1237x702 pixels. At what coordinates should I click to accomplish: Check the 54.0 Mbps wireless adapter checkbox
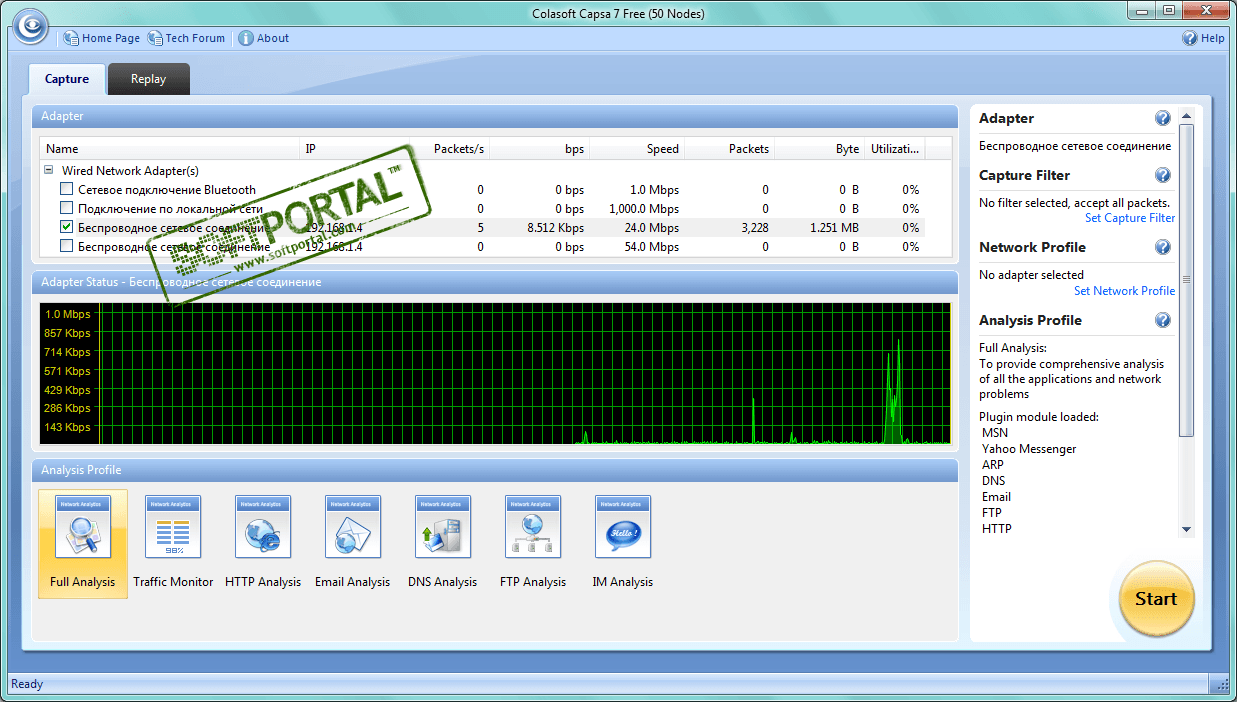67,246
